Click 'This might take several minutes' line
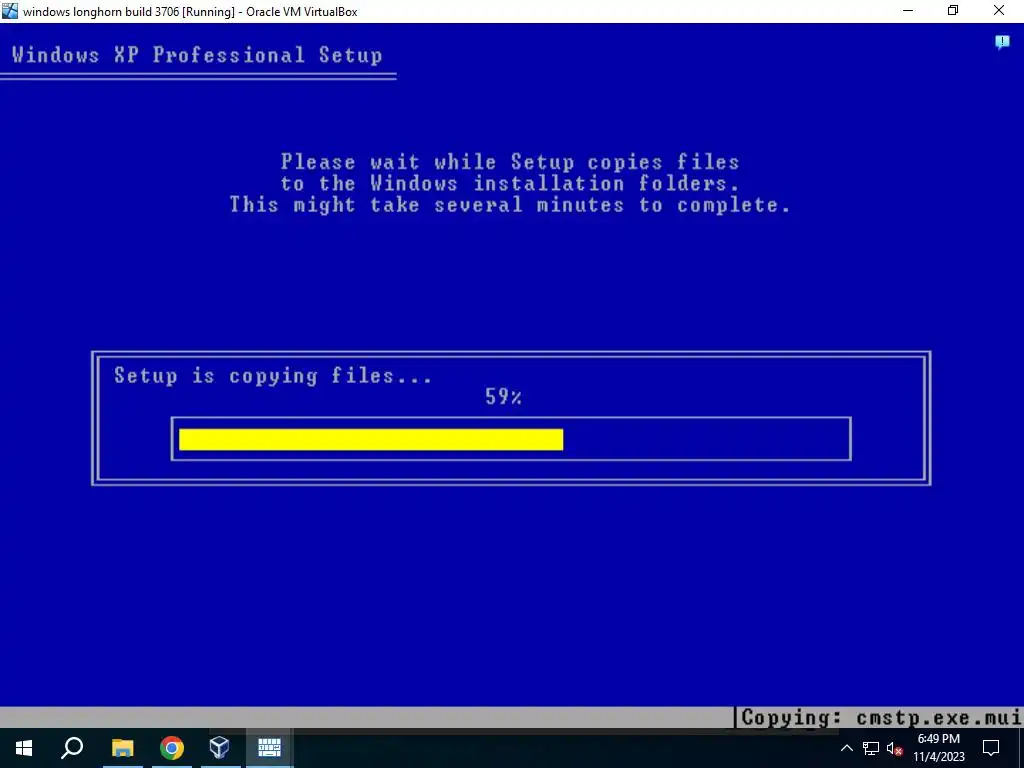1024x768 pixels. pyautogui.click(x=510, y=204)
